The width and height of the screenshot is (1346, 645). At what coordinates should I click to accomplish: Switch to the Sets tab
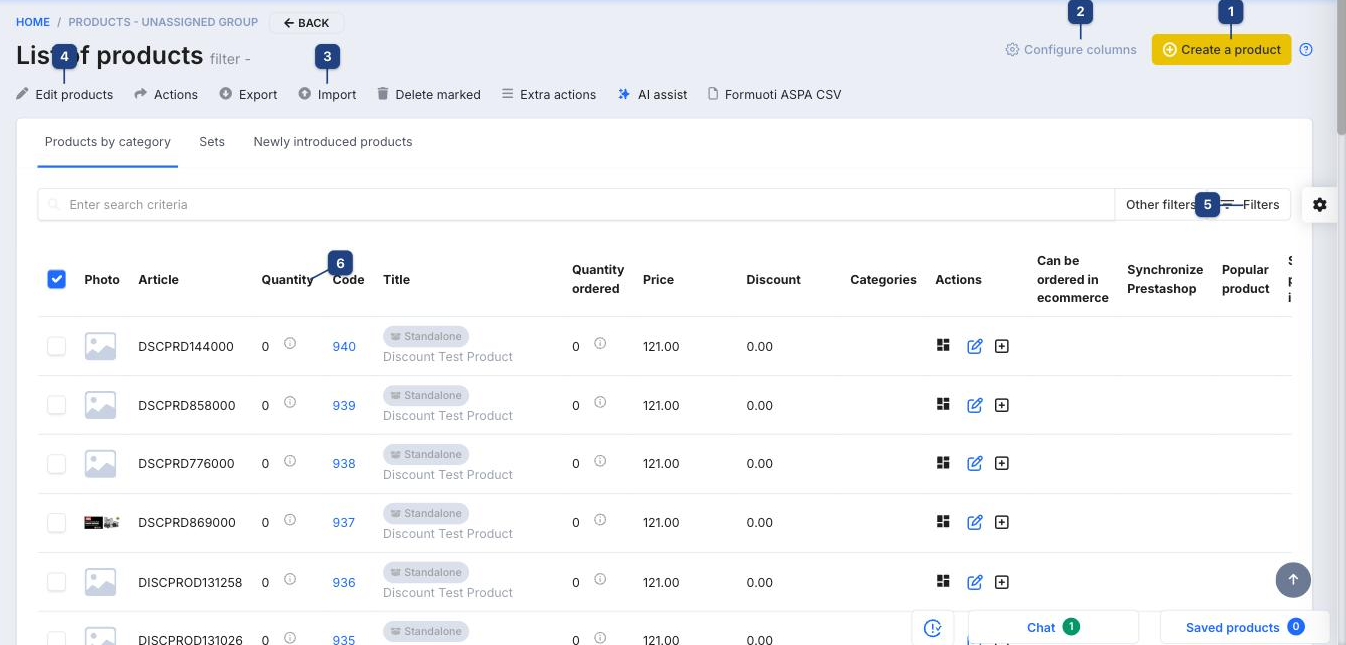click(212, 142)
